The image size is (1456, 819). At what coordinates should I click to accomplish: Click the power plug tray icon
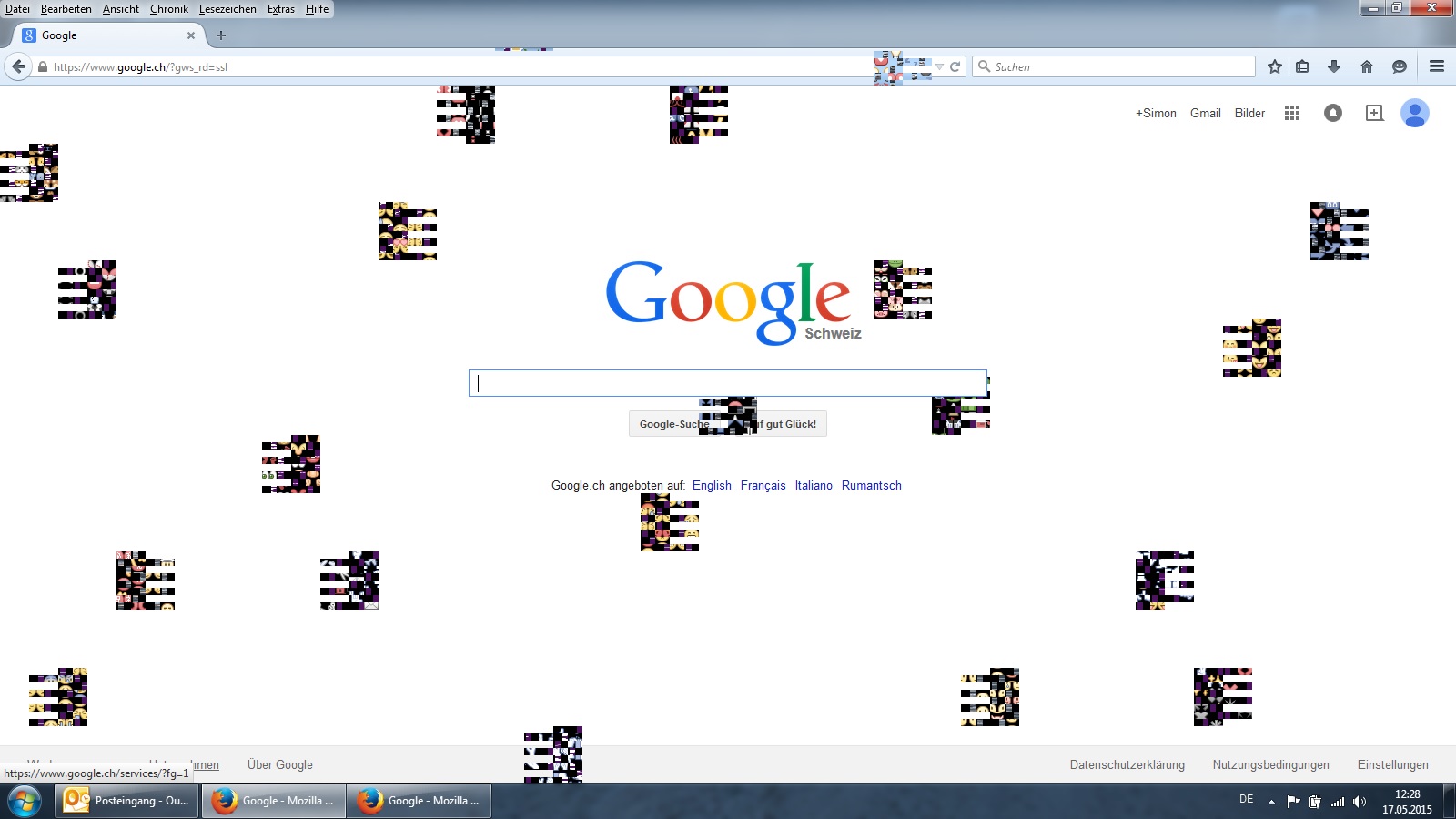coord(1315,802)
